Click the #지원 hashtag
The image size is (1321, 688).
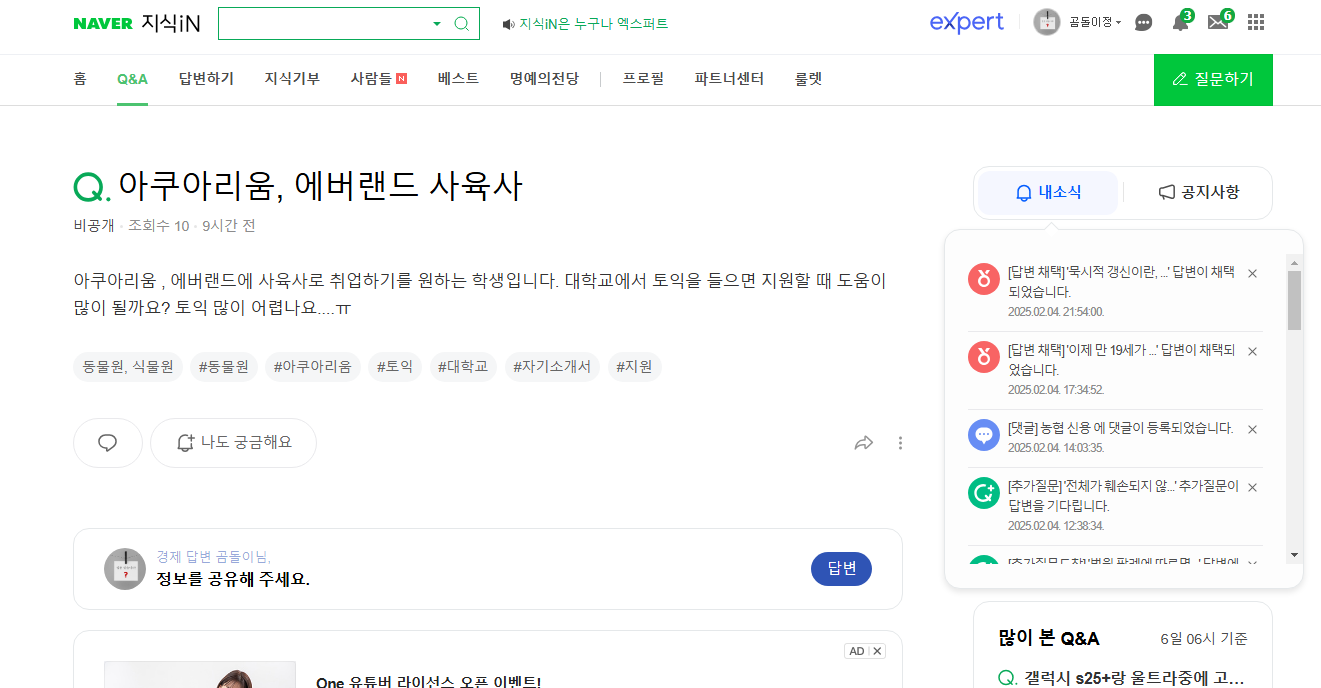[634, 367]
